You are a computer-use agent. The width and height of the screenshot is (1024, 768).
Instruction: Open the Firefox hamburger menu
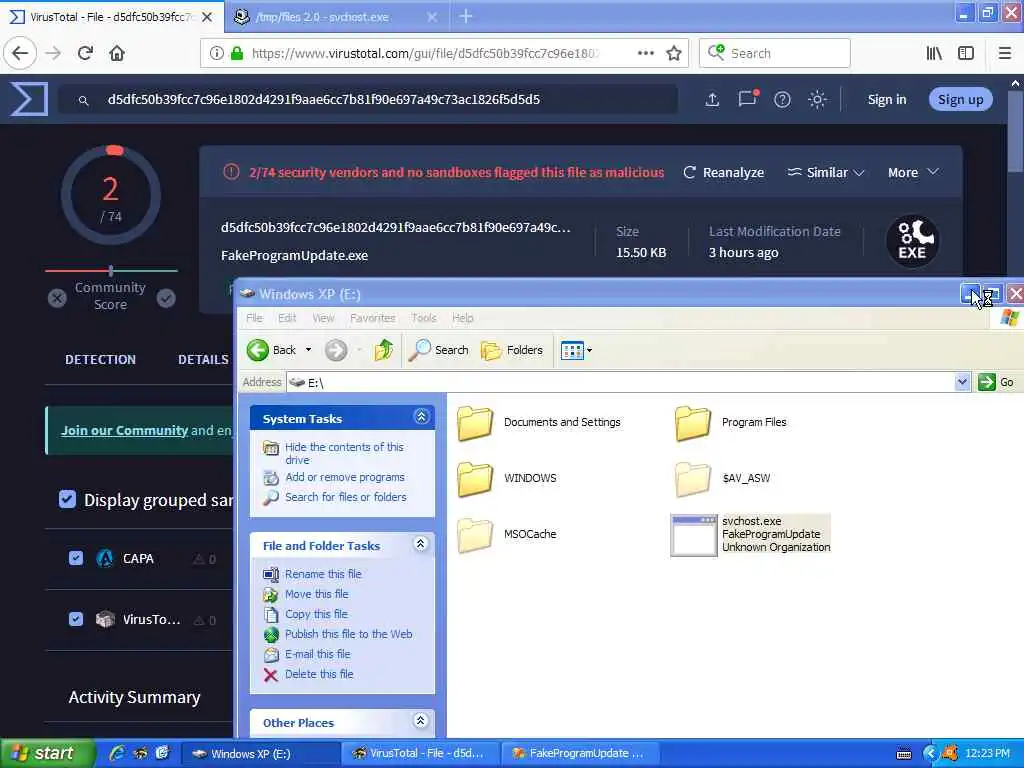pyautogui.click(x=1005, y=53)
